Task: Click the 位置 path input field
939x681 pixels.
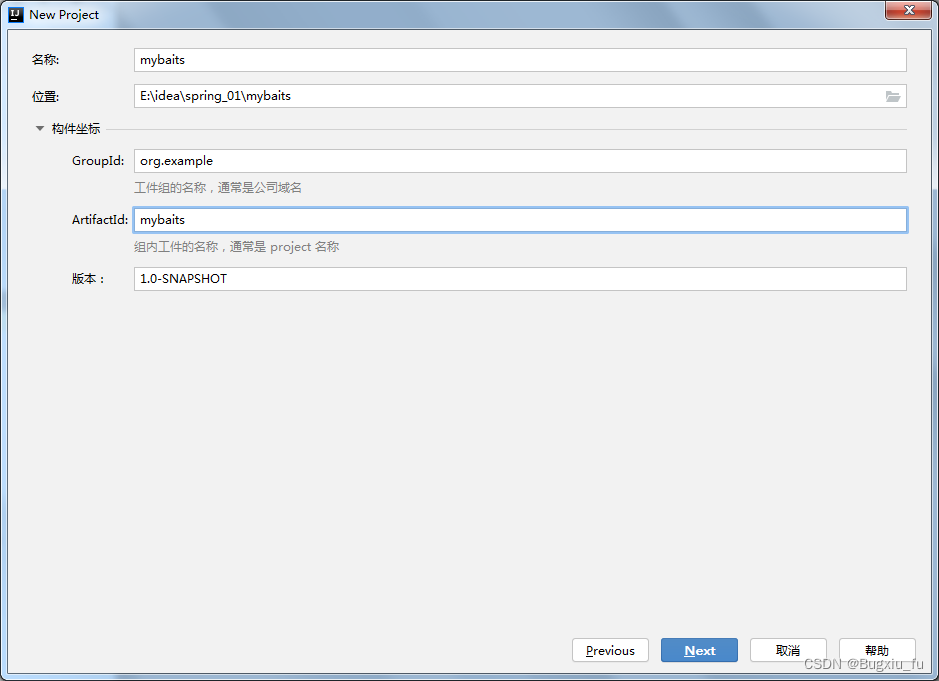Action: 520,96
